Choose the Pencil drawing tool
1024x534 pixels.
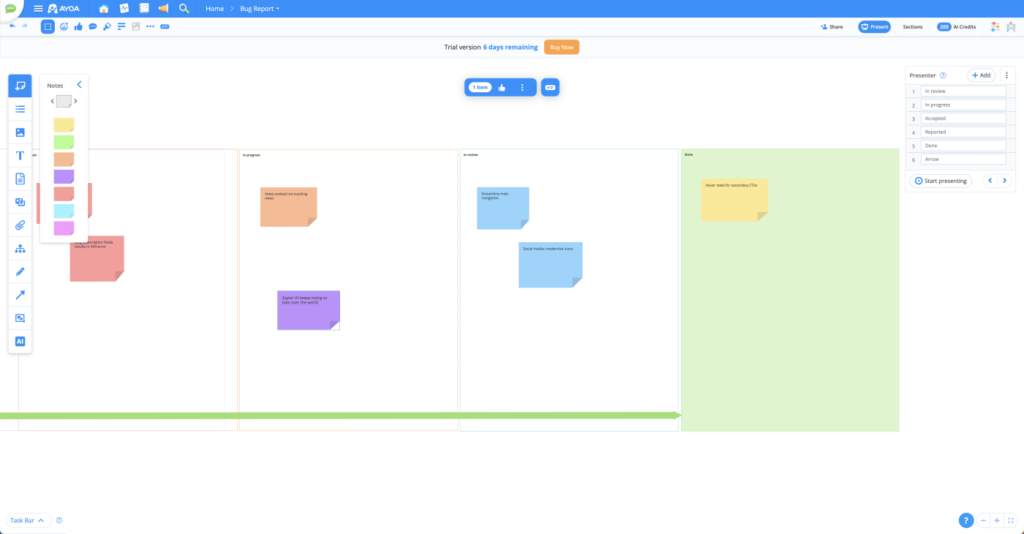(20, 272)
